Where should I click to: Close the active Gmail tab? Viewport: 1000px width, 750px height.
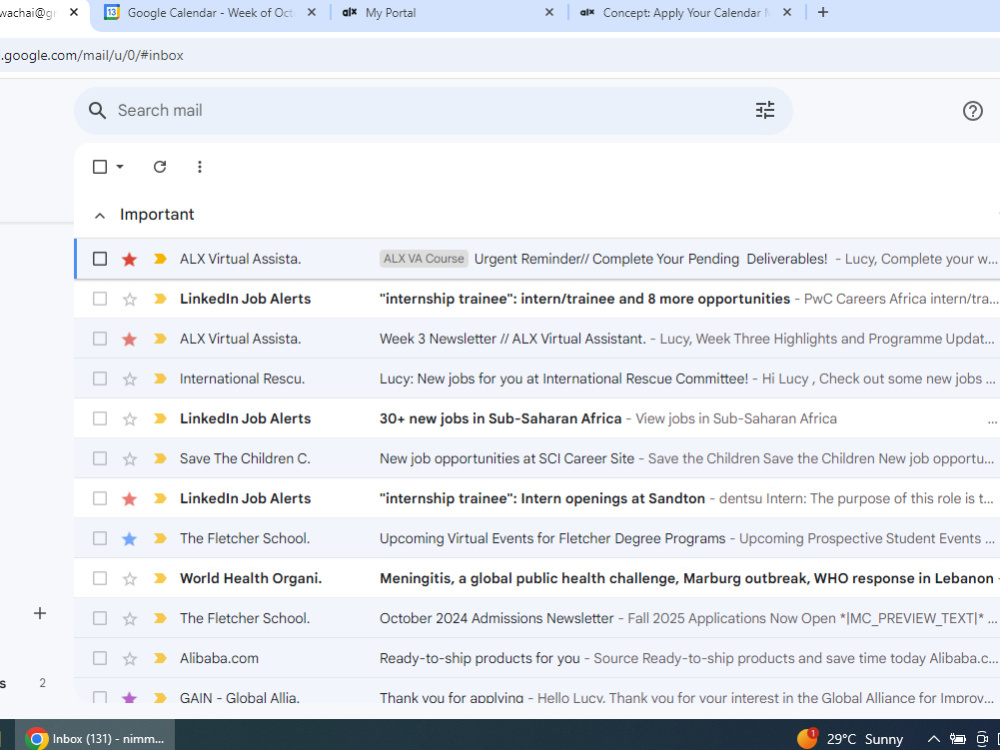pyautogui.click(x=74, y=12)
